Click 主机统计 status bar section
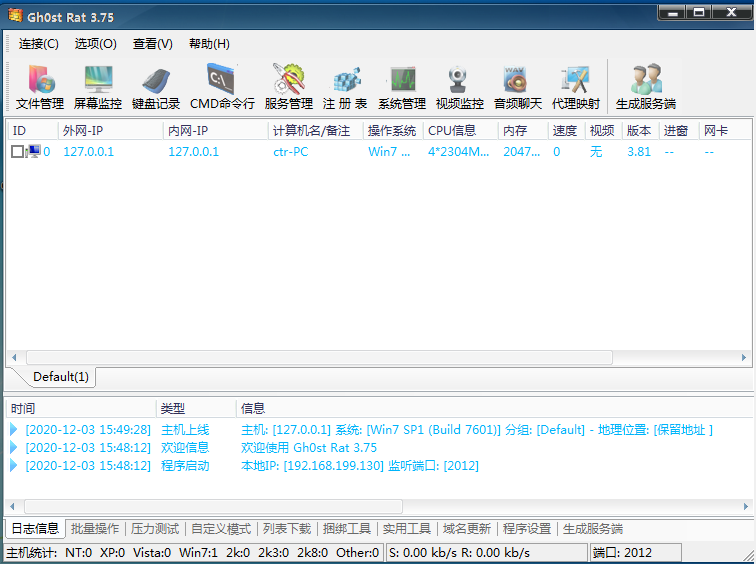Screen dimensions: 756x564 point(193,552)
